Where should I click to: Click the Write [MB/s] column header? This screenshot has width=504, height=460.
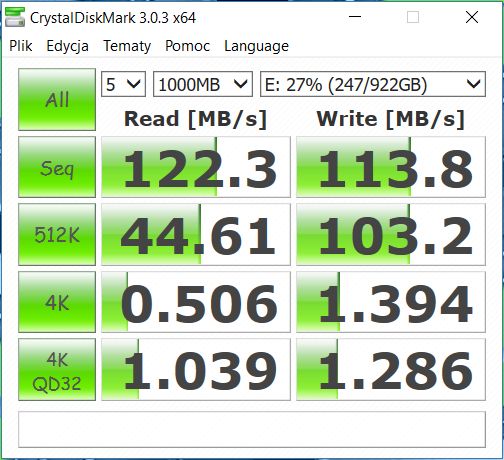pos(391,119)
